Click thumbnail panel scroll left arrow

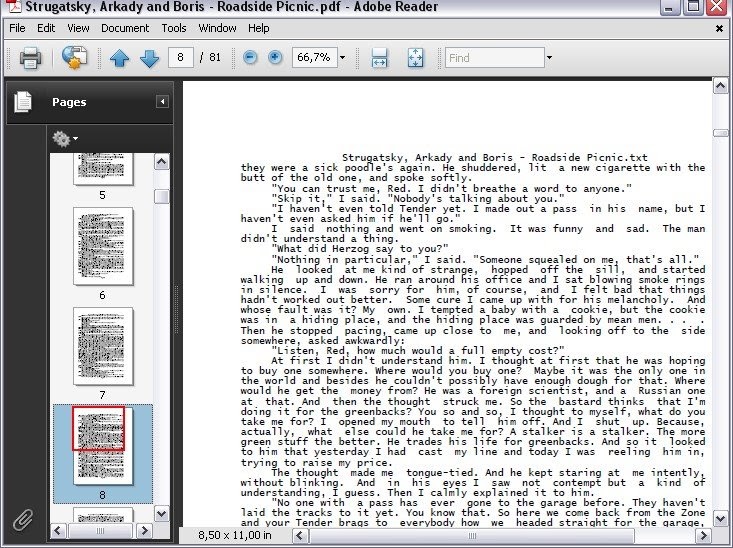point(58,530)
